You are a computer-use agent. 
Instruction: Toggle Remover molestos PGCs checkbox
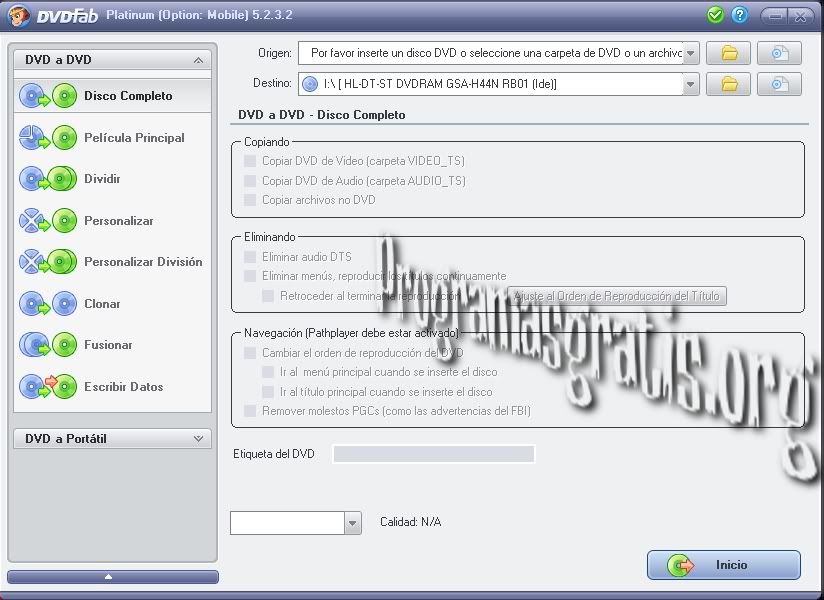250,411
